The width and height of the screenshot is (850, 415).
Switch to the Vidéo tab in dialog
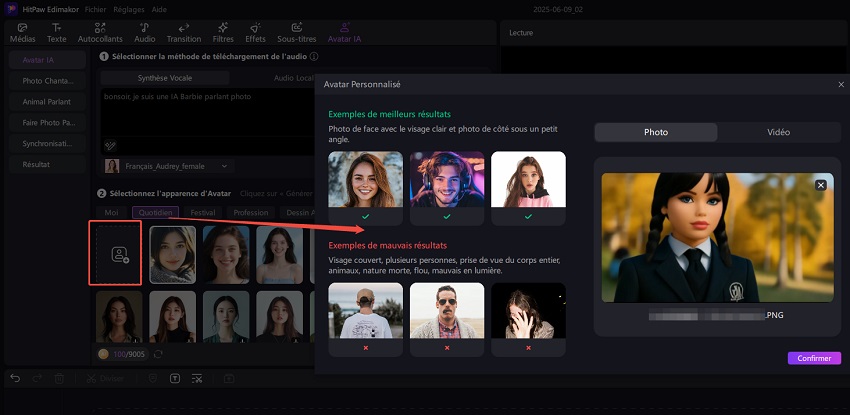(x=778, y=132)
